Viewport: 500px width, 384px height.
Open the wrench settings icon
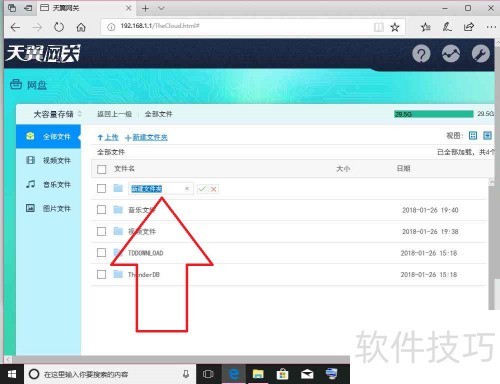pos(480,54)
